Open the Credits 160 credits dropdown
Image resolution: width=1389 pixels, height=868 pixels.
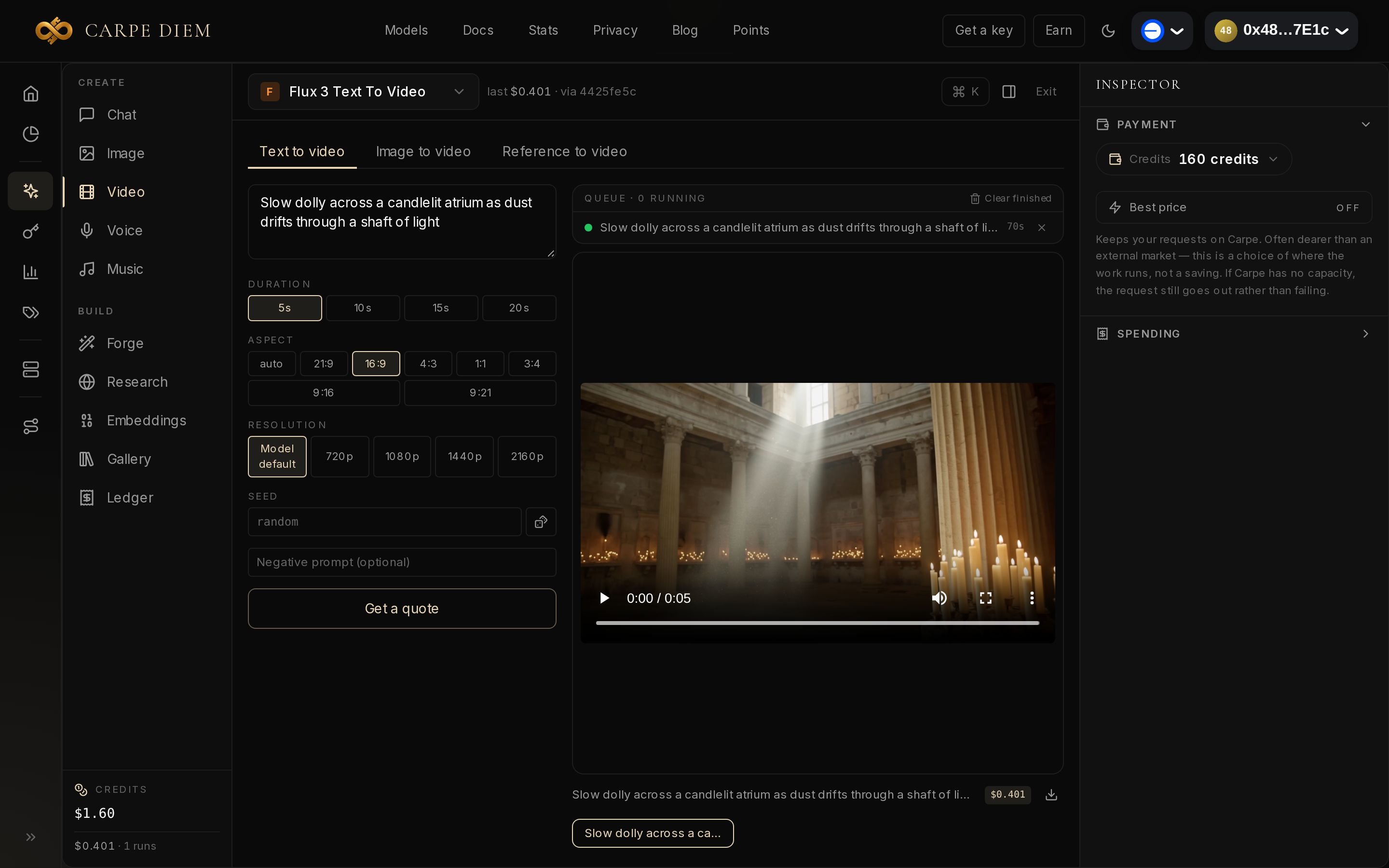pyautogui.click(x=1193, y=159)
